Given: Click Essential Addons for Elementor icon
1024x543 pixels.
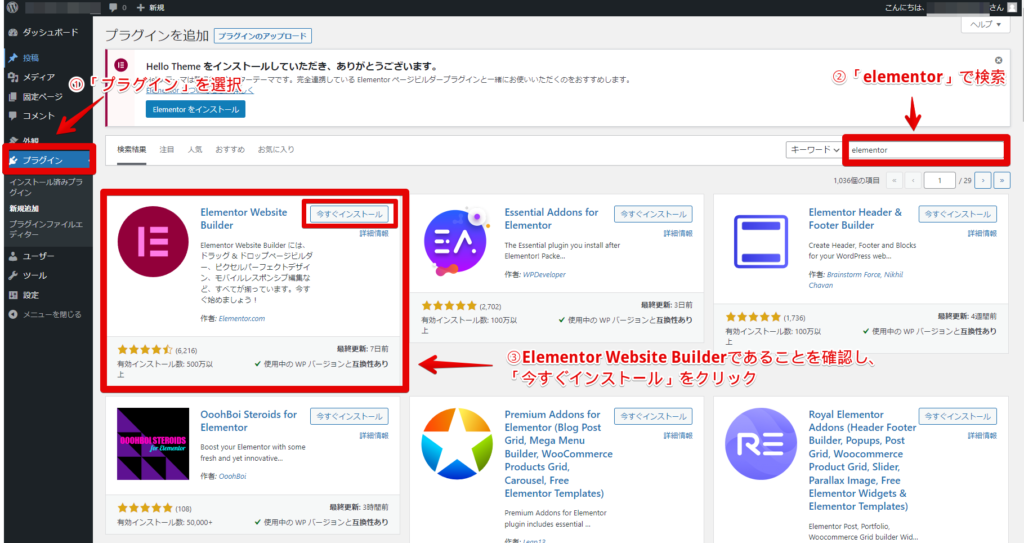Looking at the screenshot, I should [457, 242].
